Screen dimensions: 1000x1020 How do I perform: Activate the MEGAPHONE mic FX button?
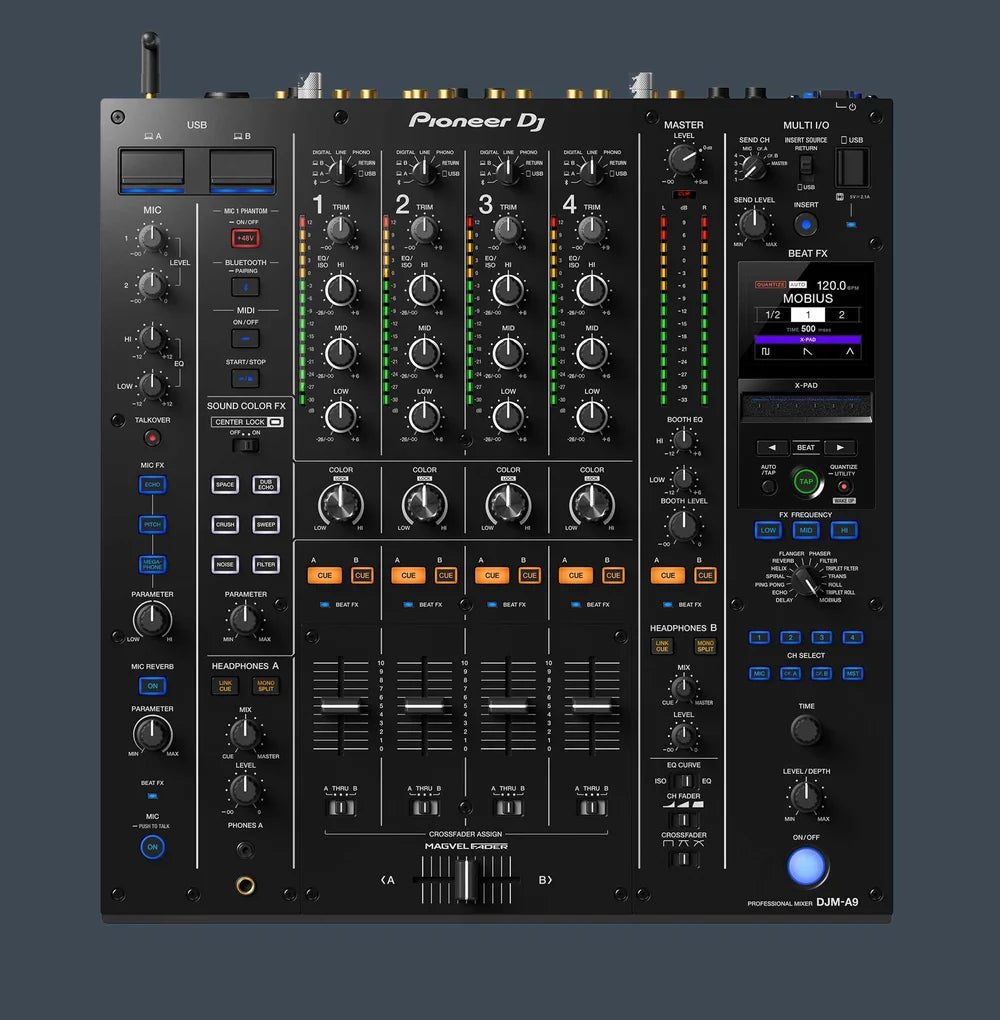click(x=152, y=564)
